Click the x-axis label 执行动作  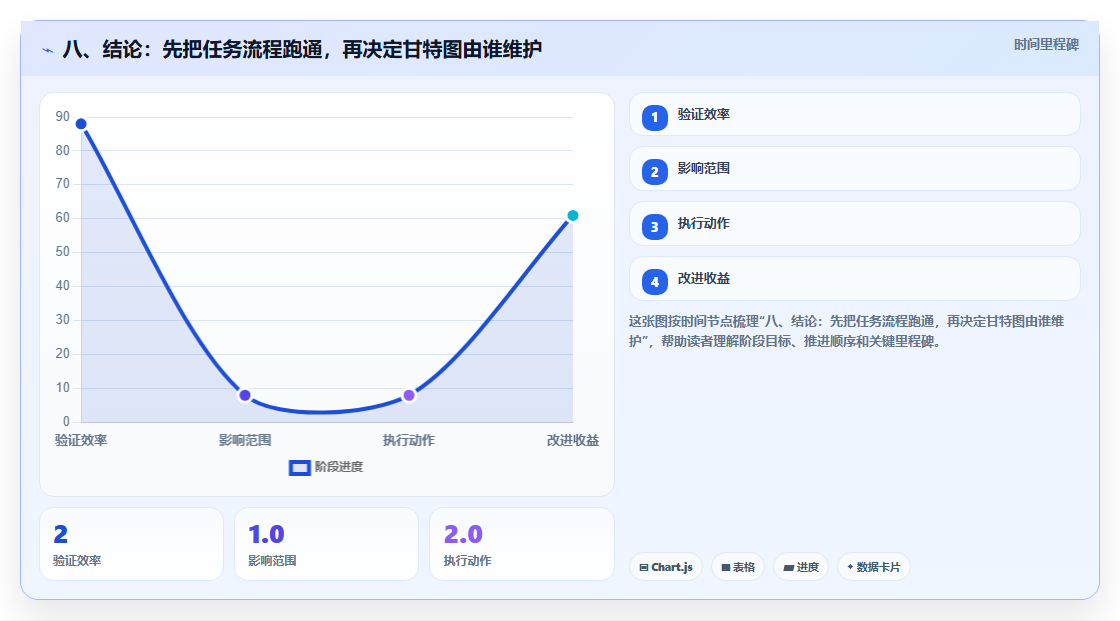point(409,440)
